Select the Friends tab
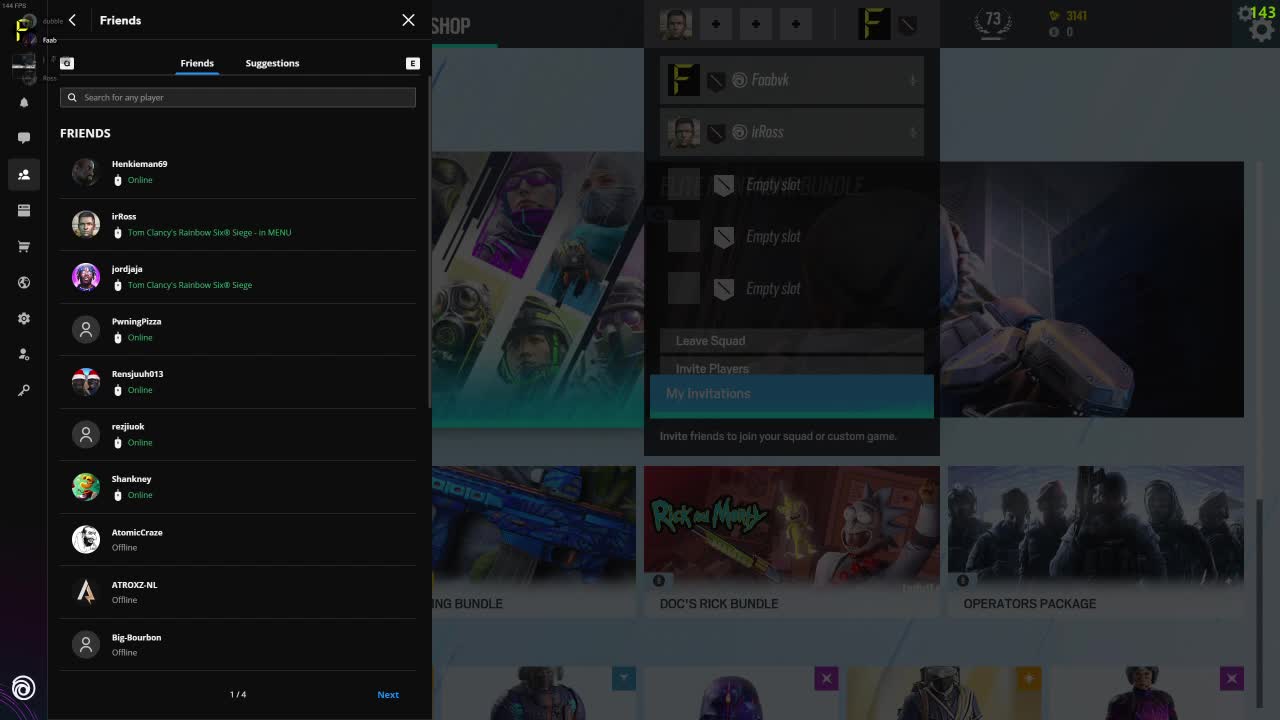Screen dimensions: 1280x720 click(197, 63)
